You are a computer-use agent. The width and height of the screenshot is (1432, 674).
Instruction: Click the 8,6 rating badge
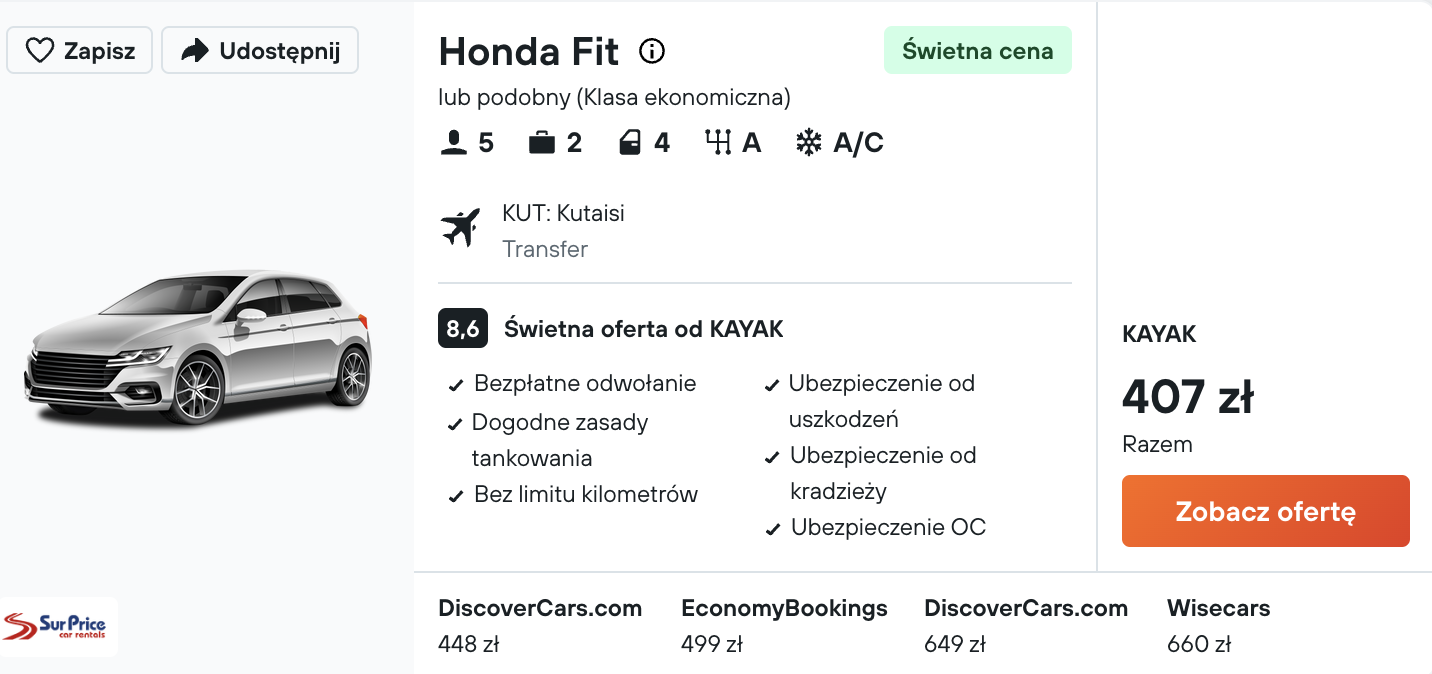[x=463, y=328]
